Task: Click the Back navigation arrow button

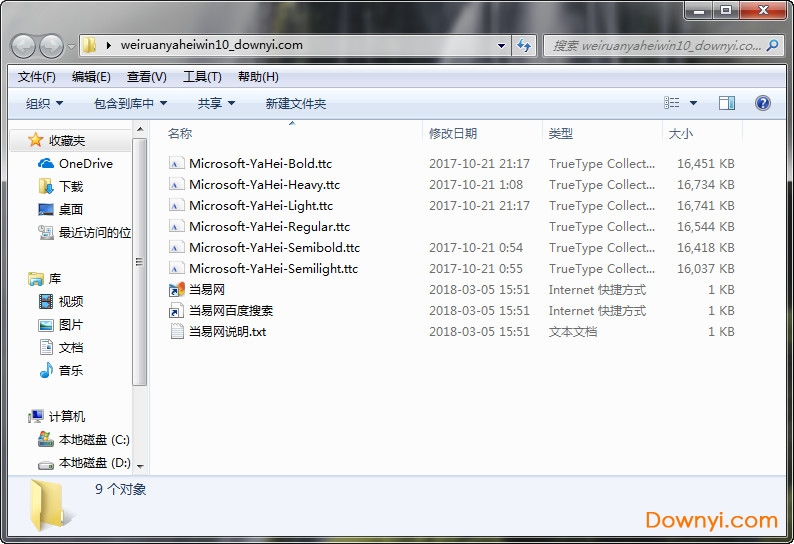Action: tap(23, 46)
